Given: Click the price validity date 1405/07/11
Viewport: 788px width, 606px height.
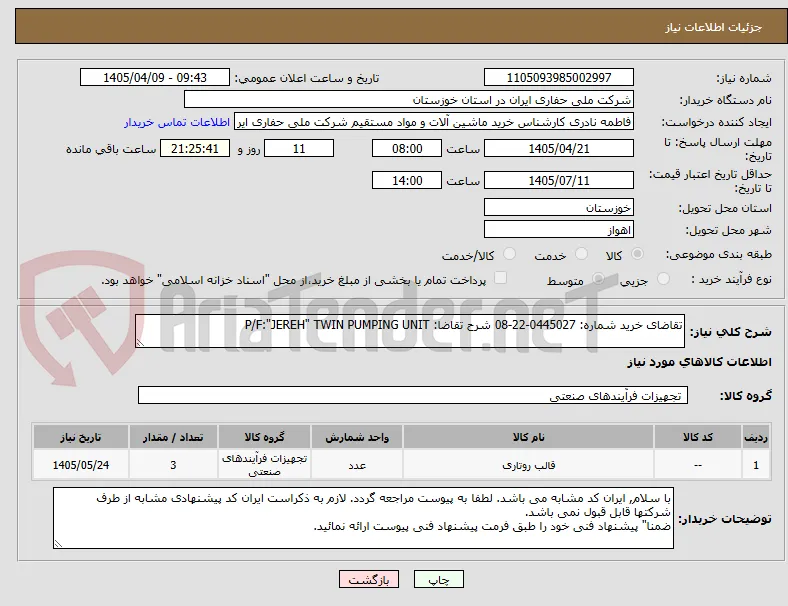Looking at the screenshot, I should [x=559, y=180].
